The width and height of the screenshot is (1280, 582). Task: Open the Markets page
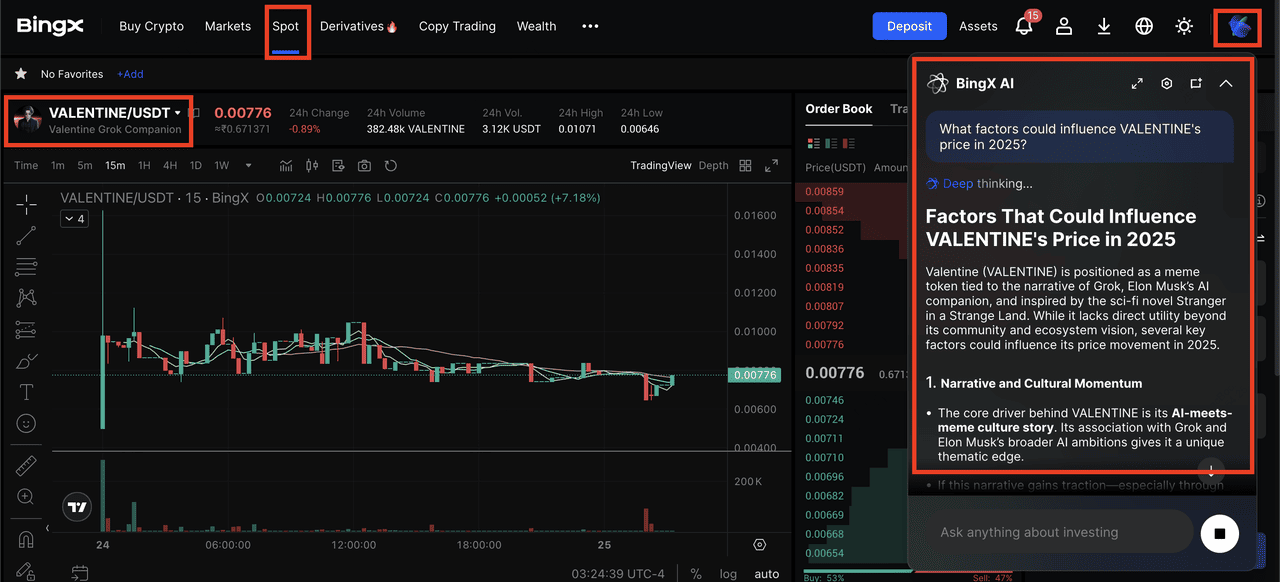[x=228, y=26]
